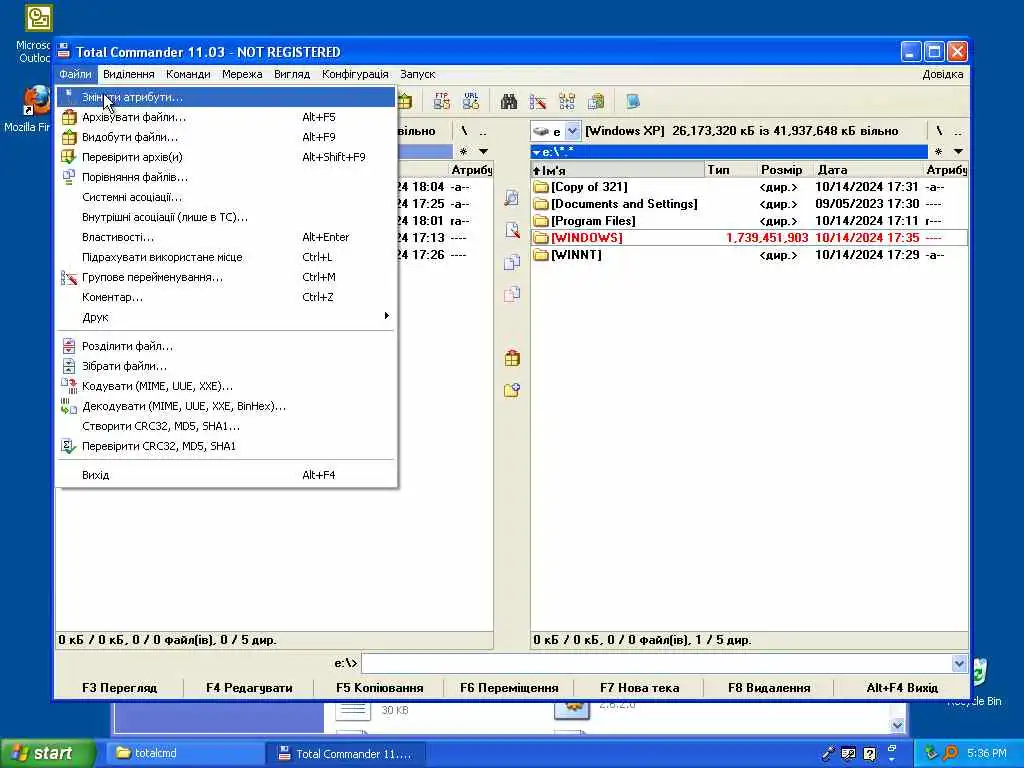
Task: Open file search with the binoculars icon
Action: pyautogui.click(x=509, y=101)
